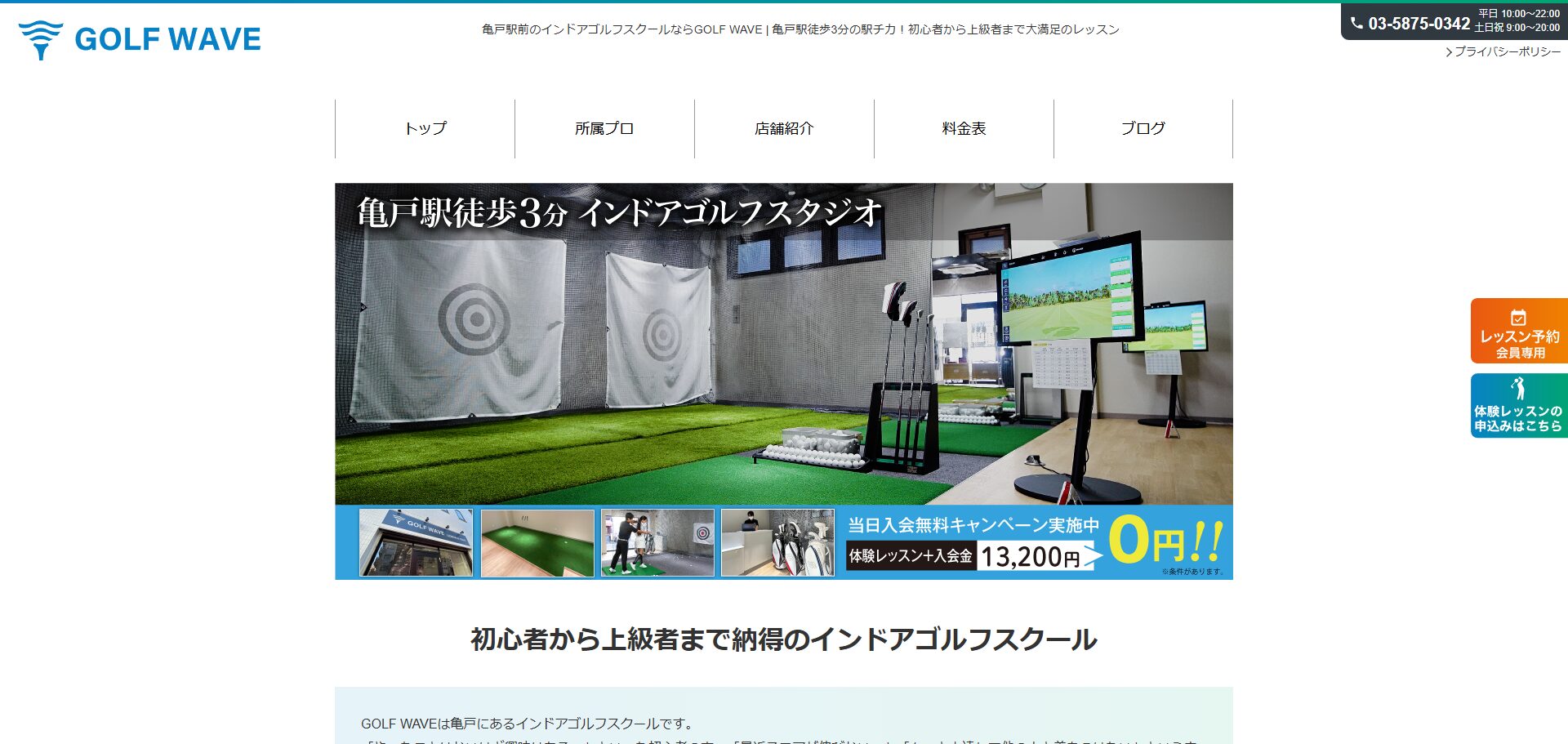
Task: Select the lesson instruction thumbnail
Action: tap(657, 543)
